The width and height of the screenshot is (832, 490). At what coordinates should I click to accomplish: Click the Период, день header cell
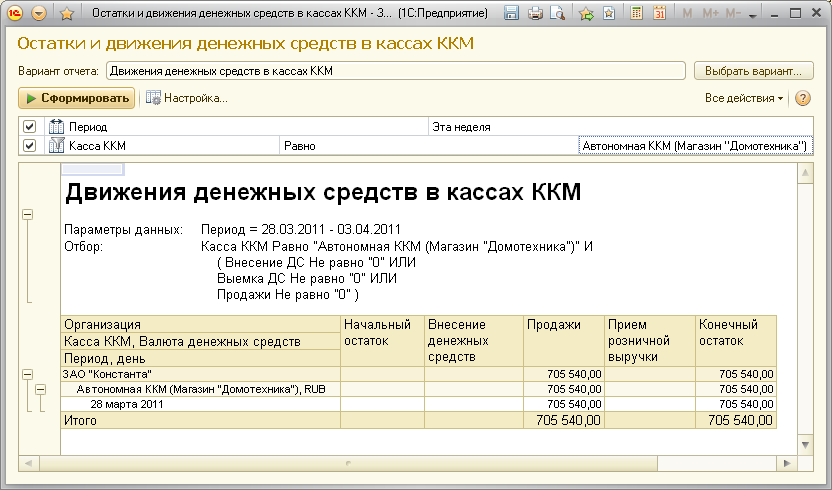click(201, 358)
